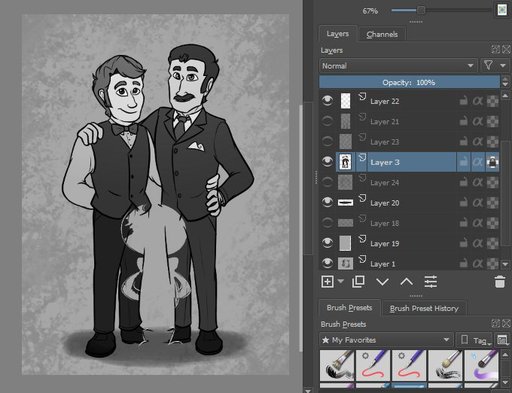
Task: Open the Brush Preset History tab
Action: coord(424,308)
